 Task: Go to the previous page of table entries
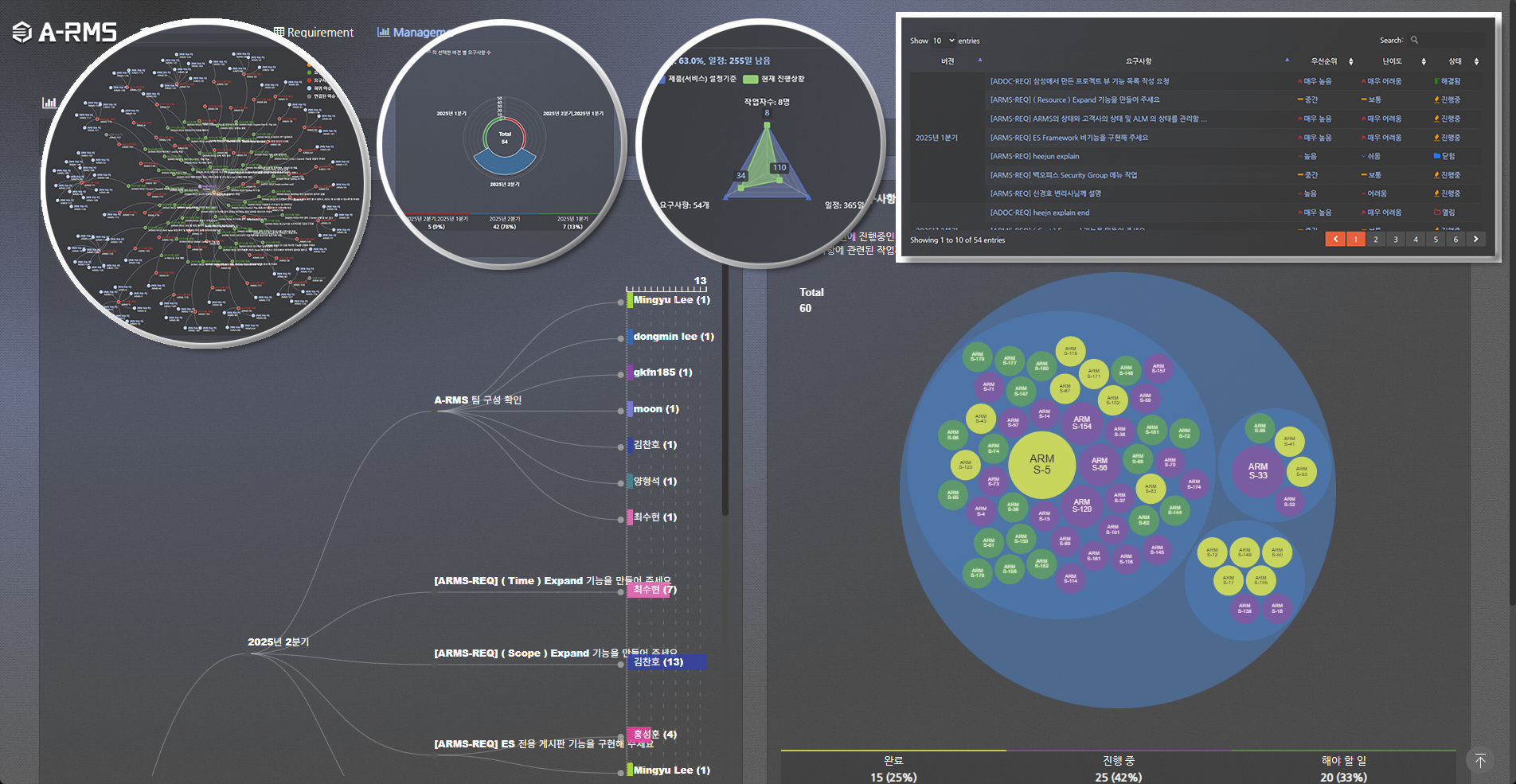point(1335,239)
